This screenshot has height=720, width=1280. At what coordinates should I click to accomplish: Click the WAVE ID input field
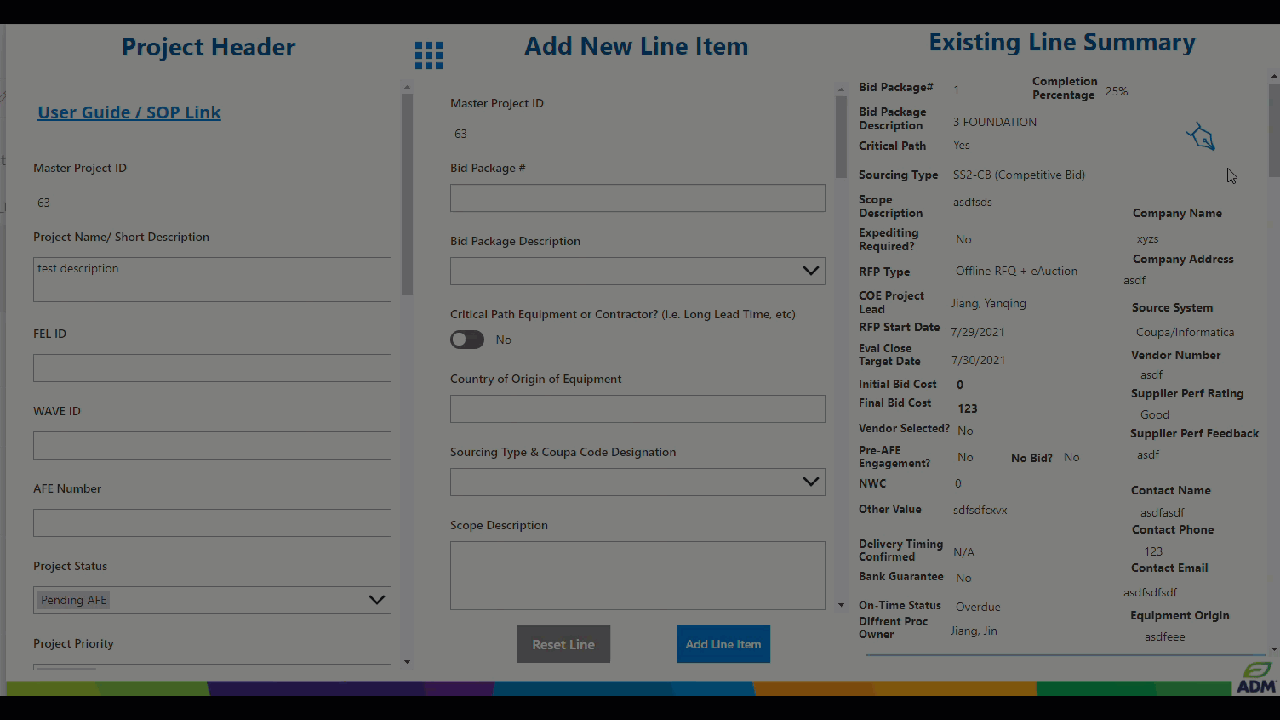[212, 445]
